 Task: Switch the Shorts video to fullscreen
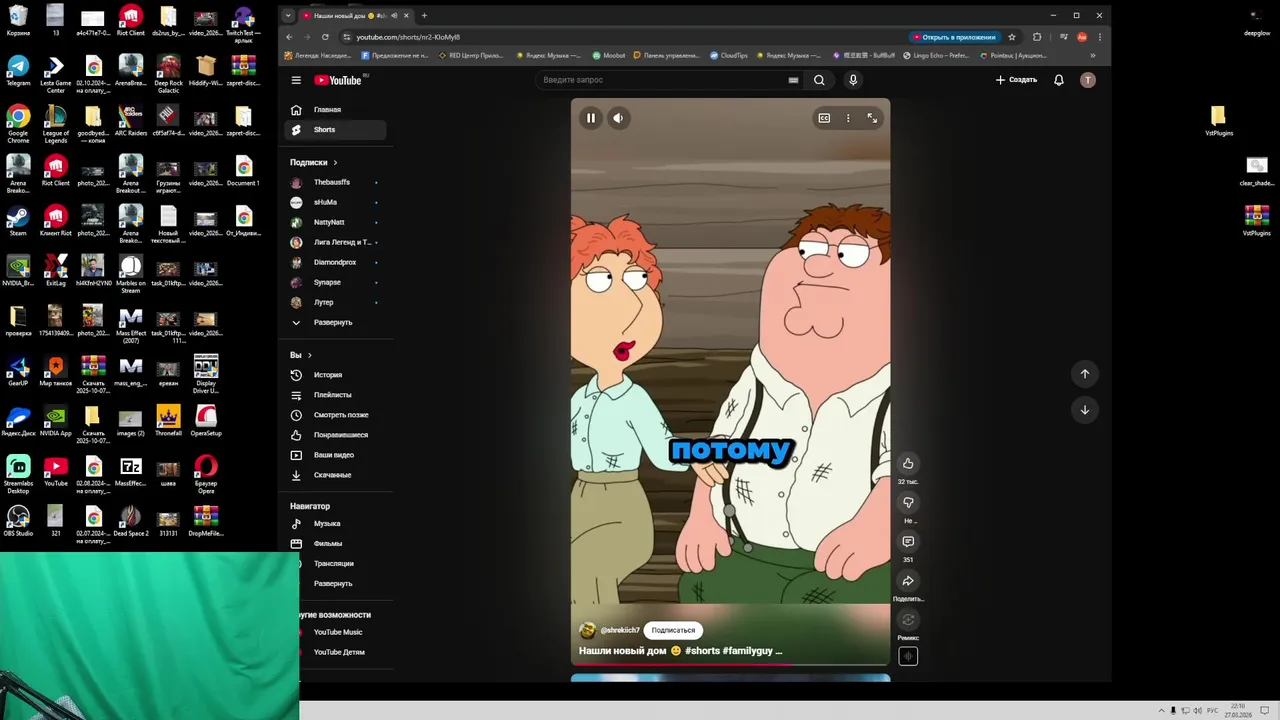[x=872, y=118]
